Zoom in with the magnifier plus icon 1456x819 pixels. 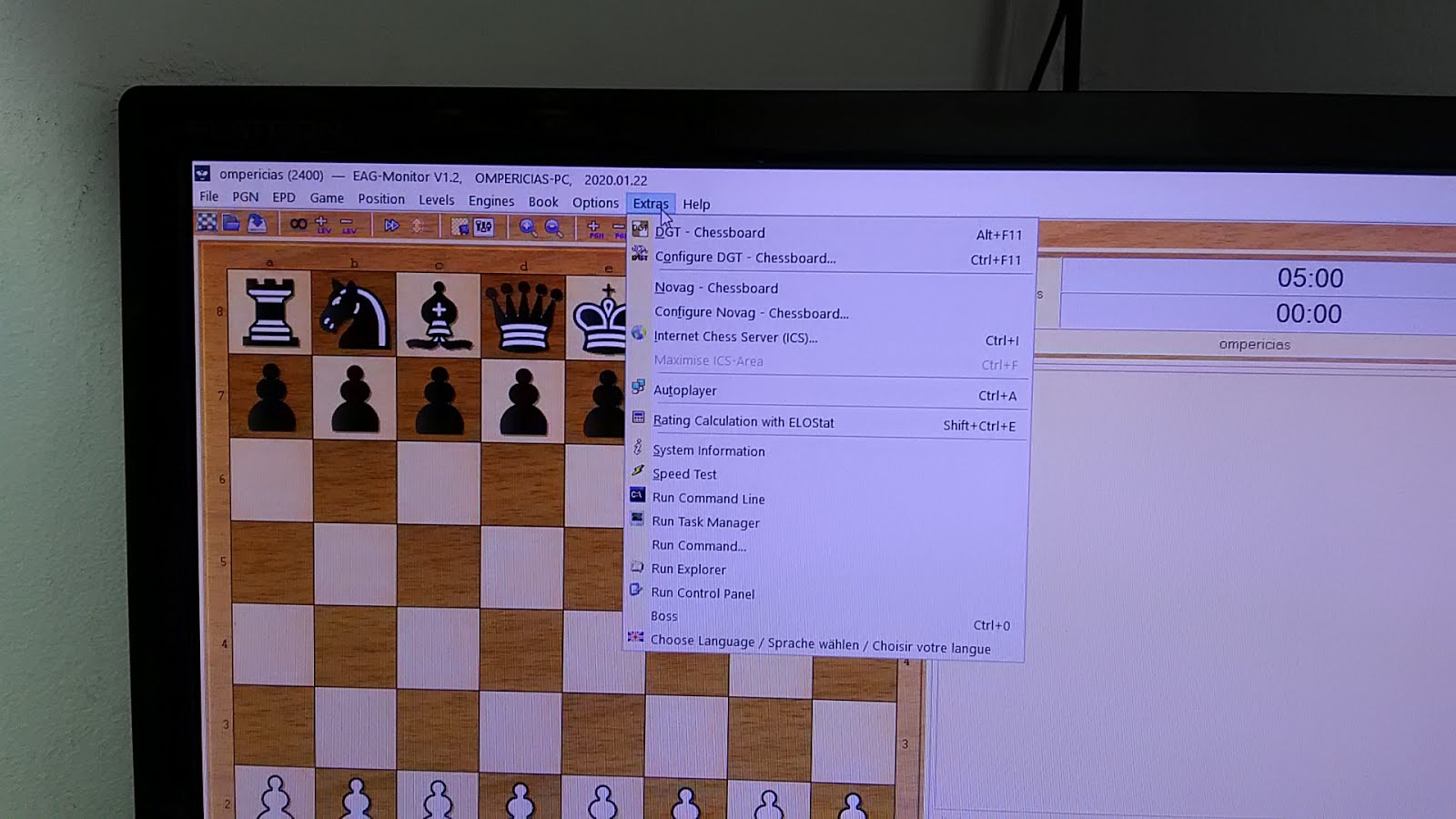coord(527,227)
